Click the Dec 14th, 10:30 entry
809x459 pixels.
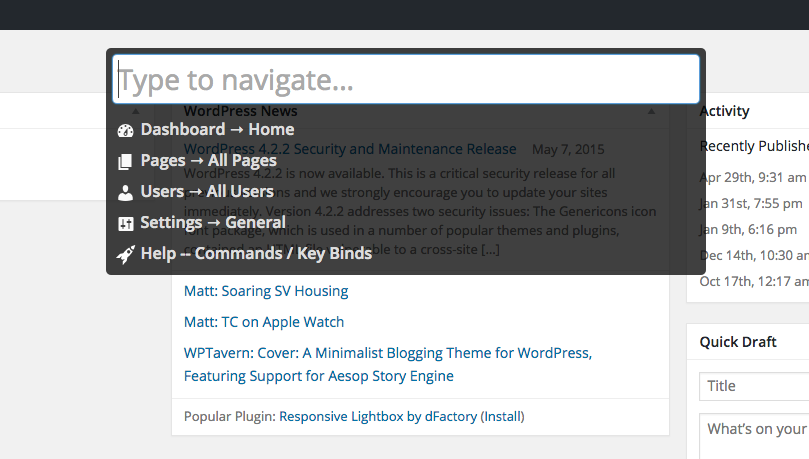754,255
